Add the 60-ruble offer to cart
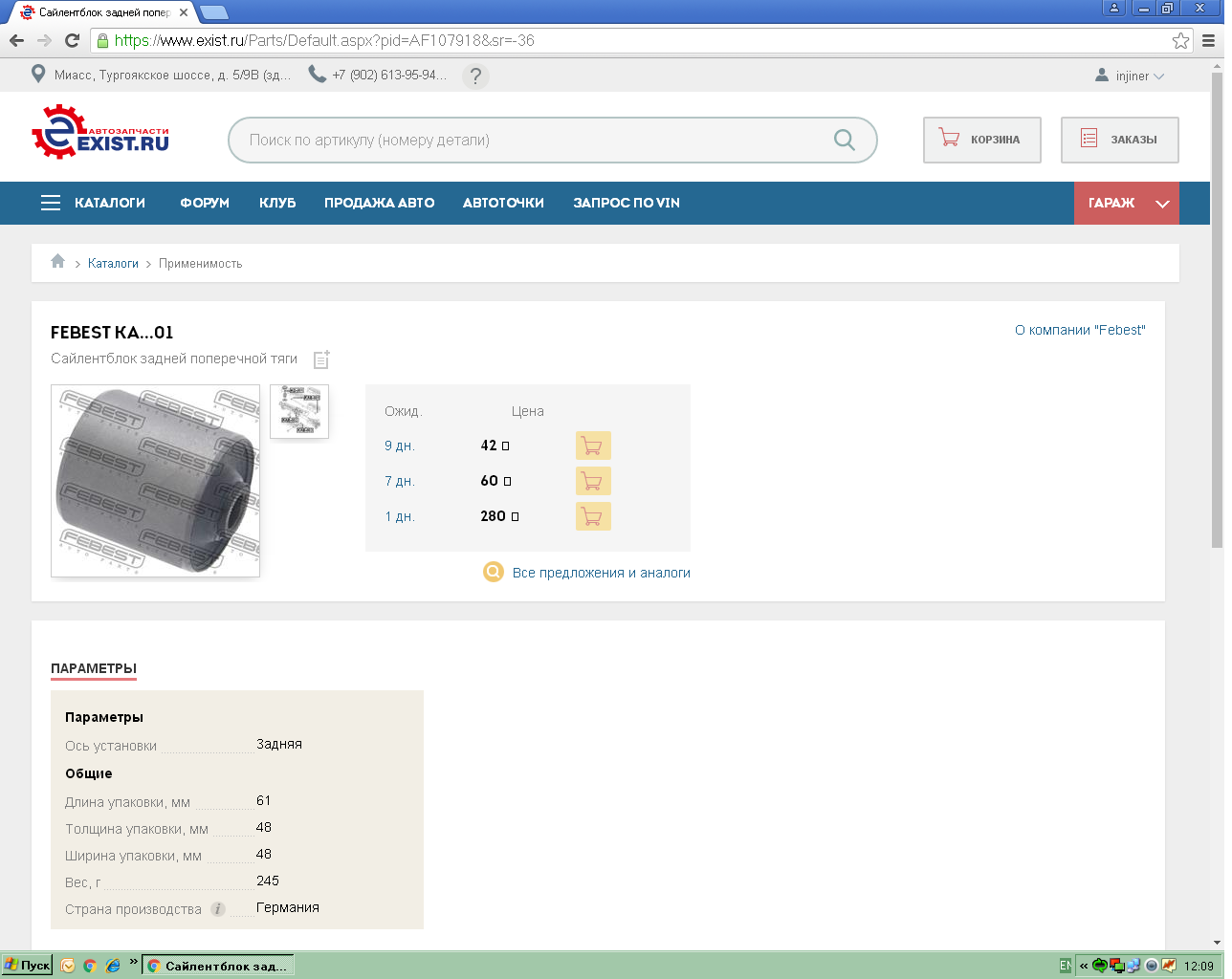1232x979 pixels. coord(592,481)
